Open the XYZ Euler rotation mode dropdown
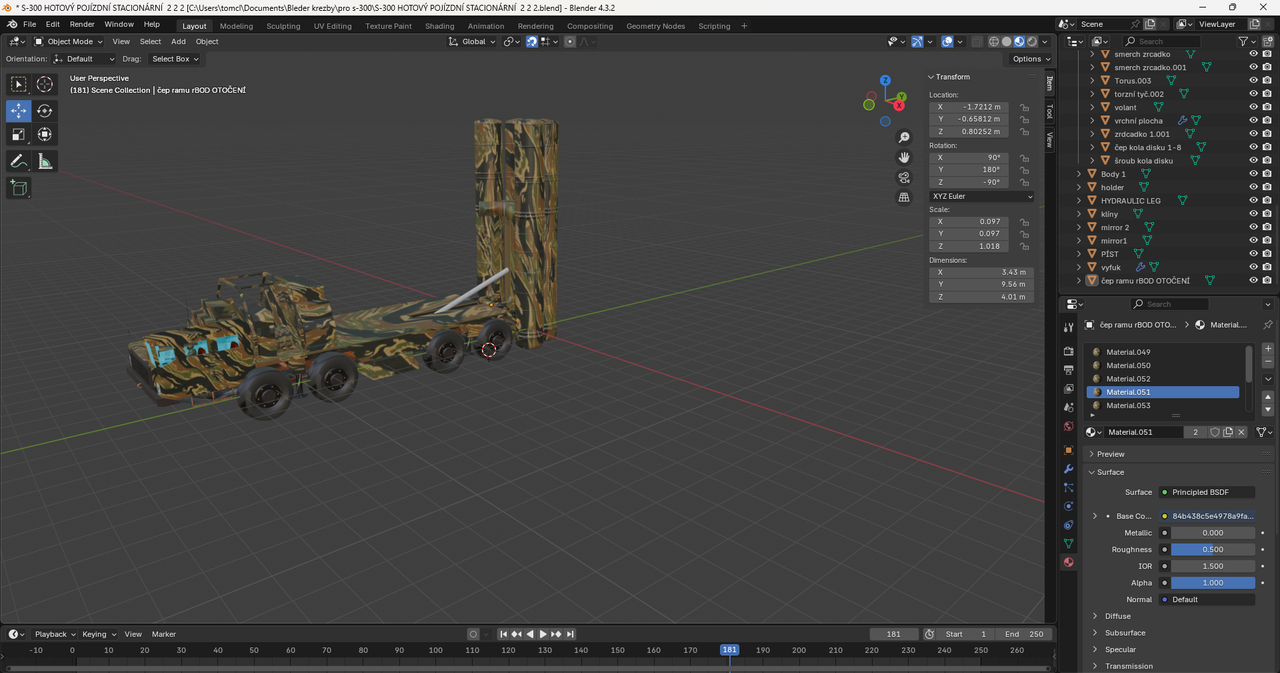Viewport: 1280px width, 673px height. tap(981, 196)
